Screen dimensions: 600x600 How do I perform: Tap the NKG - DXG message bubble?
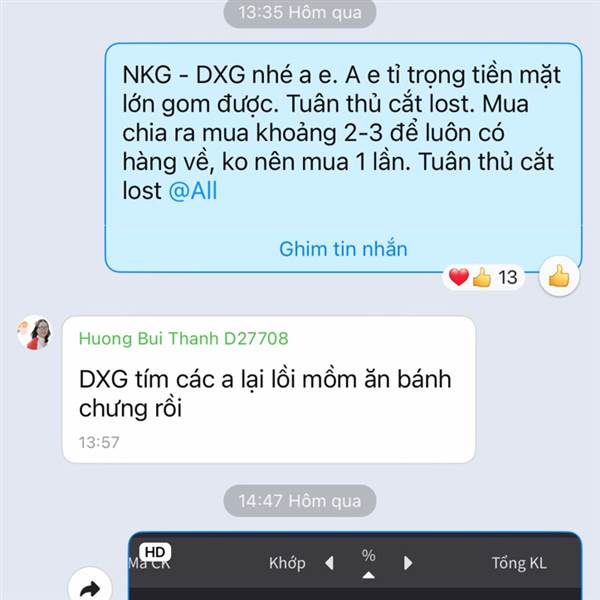343,158
